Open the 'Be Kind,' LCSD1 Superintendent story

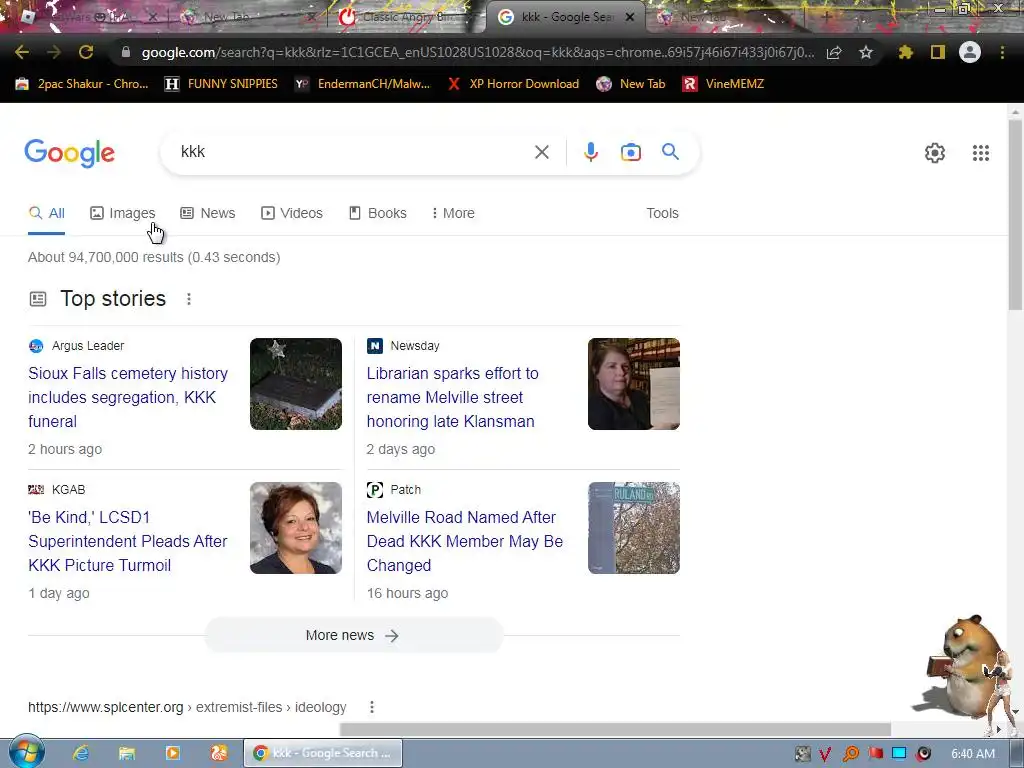[127, 541]
